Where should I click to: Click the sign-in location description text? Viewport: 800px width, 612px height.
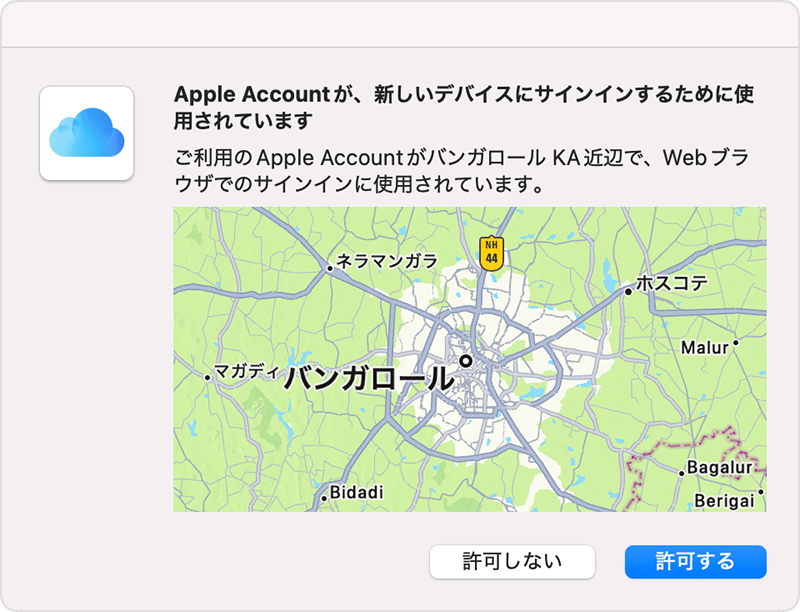click(462, 171)
